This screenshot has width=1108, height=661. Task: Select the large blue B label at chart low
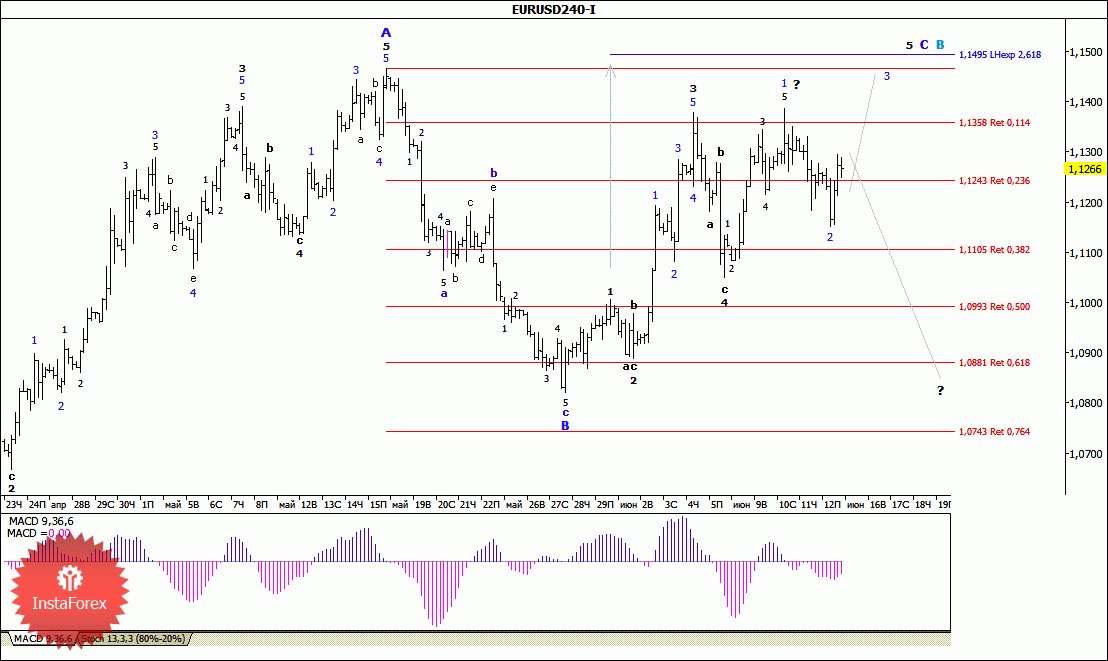(x=565, y=426)
